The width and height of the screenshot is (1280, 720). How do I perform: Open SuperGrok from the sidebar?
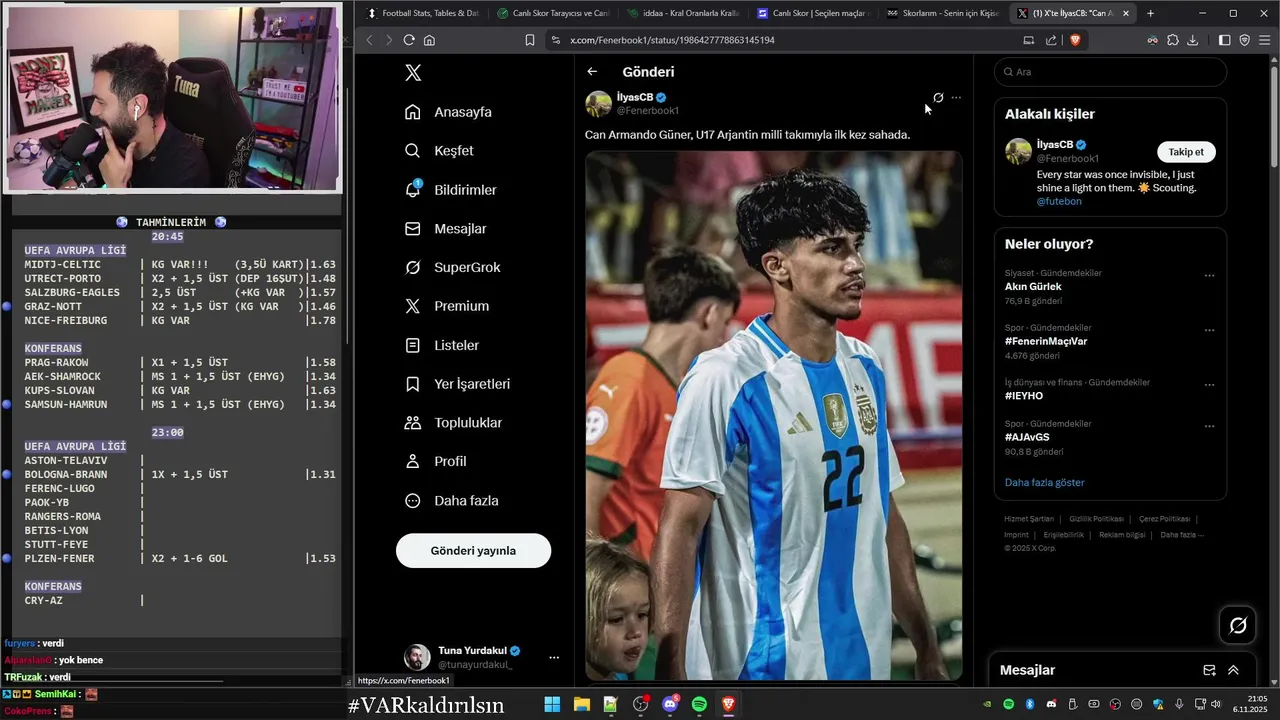[453, 267]
